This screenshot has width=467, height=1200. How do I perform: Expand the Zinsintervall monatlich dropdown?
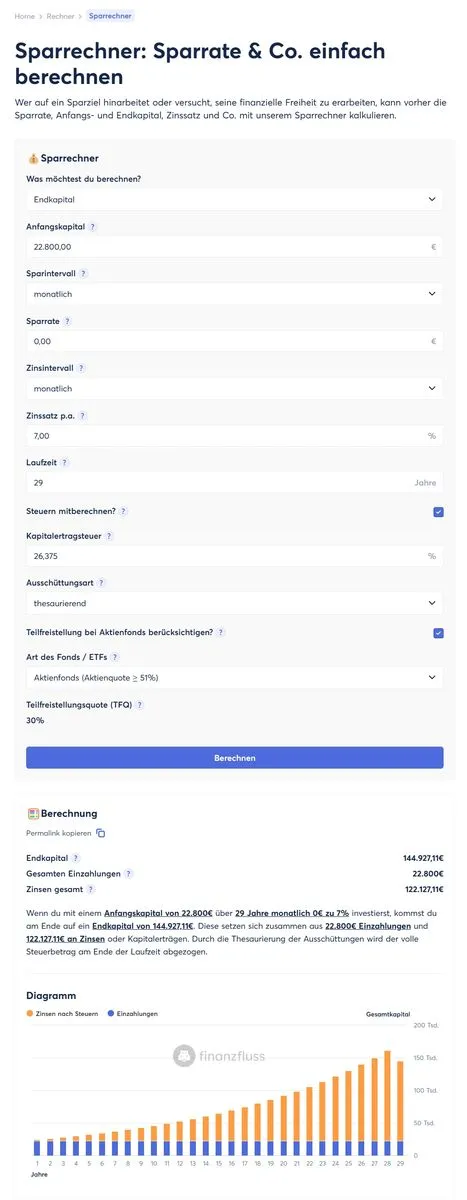pos(235,388)
